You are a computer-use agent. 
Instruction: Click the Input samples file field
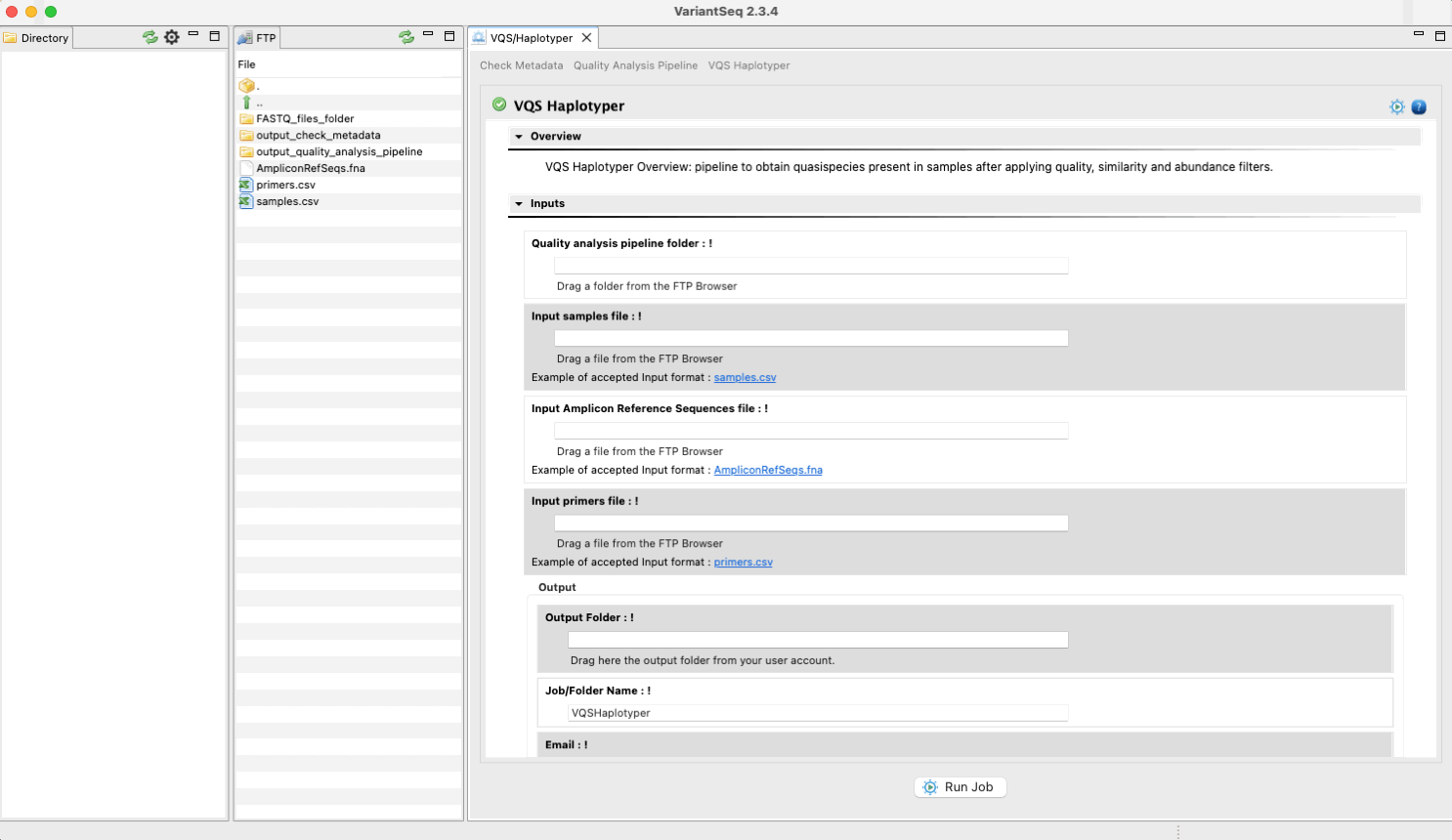click(811, 338)
